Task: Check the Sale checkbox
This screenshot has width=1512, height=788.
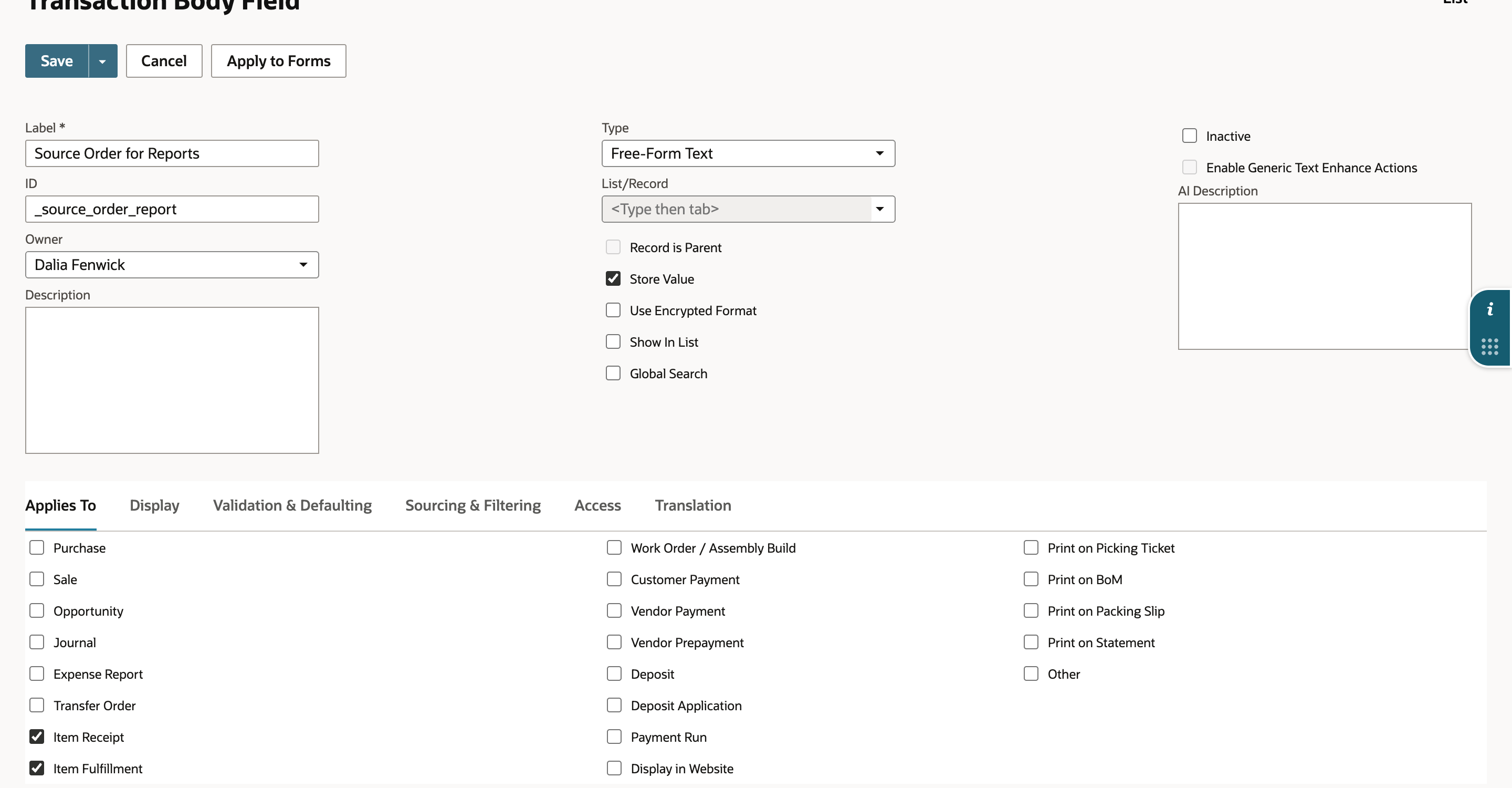Action: pyautogui.click(x=37, y=579)
